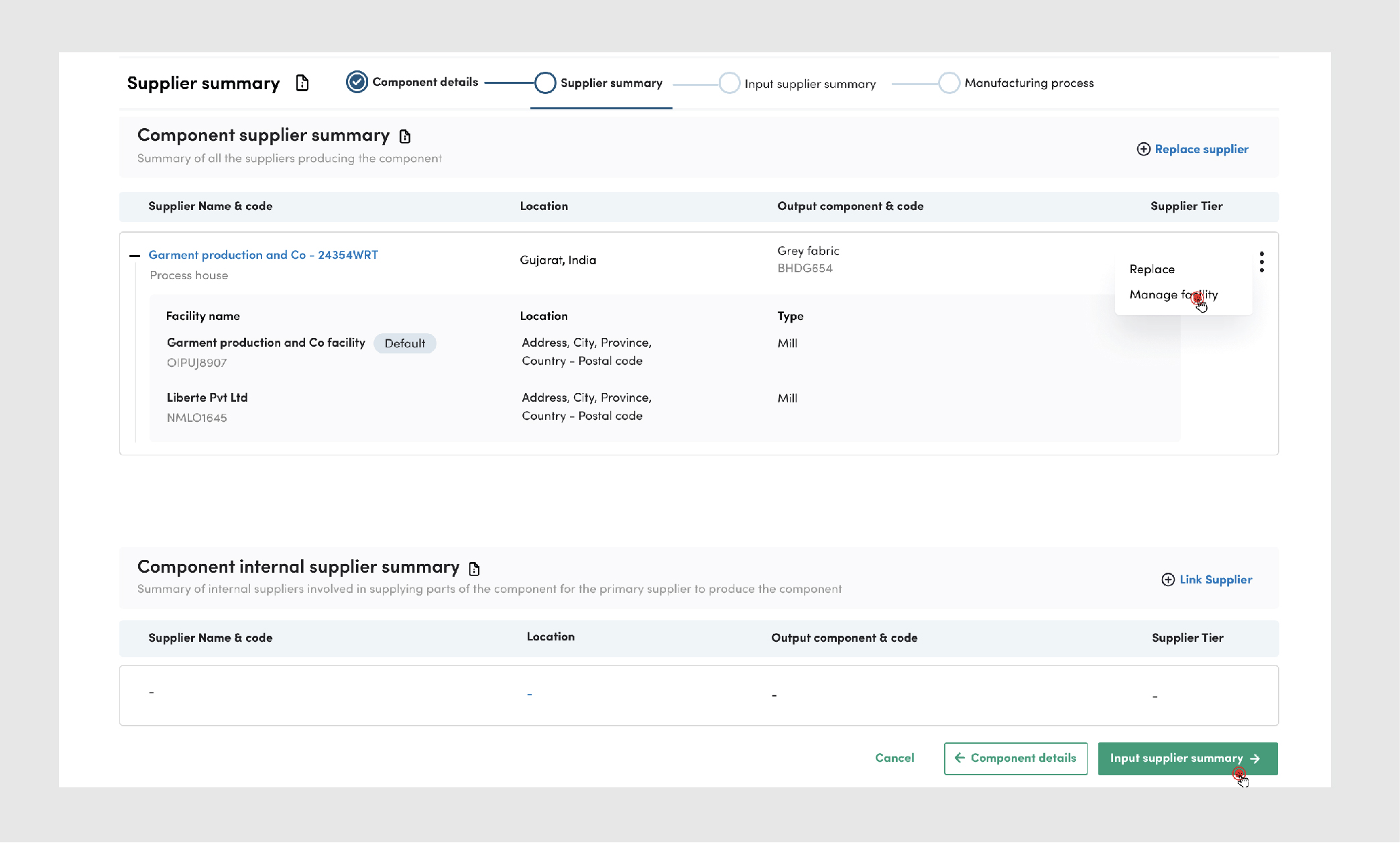Select the Input supplier summary step circle
Viewport: 1400px width, 843px height.
point(729,84)
